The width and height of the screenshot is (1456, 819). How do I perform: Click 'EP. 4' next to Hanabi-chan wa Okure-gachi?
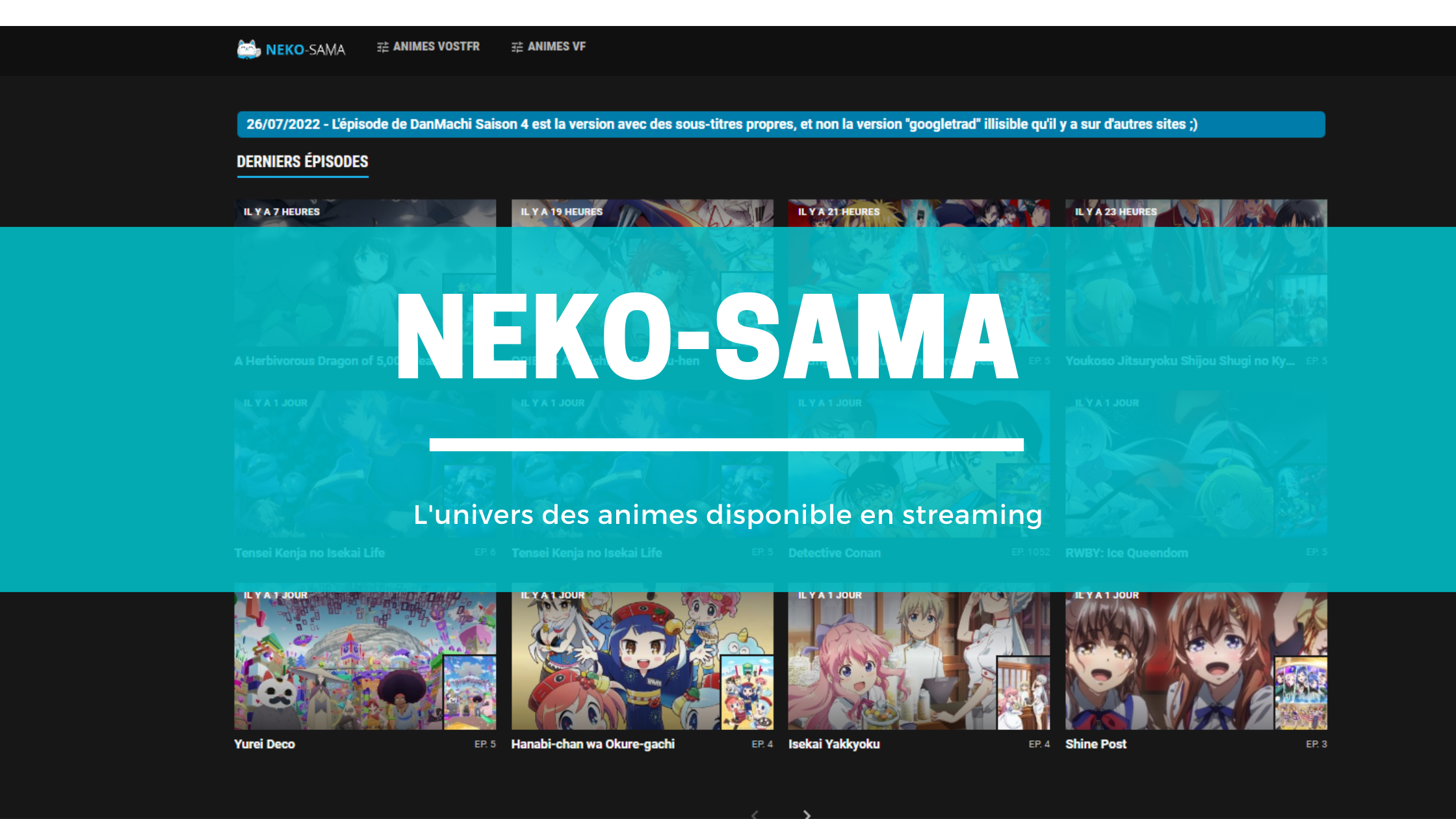coord(762,744)
